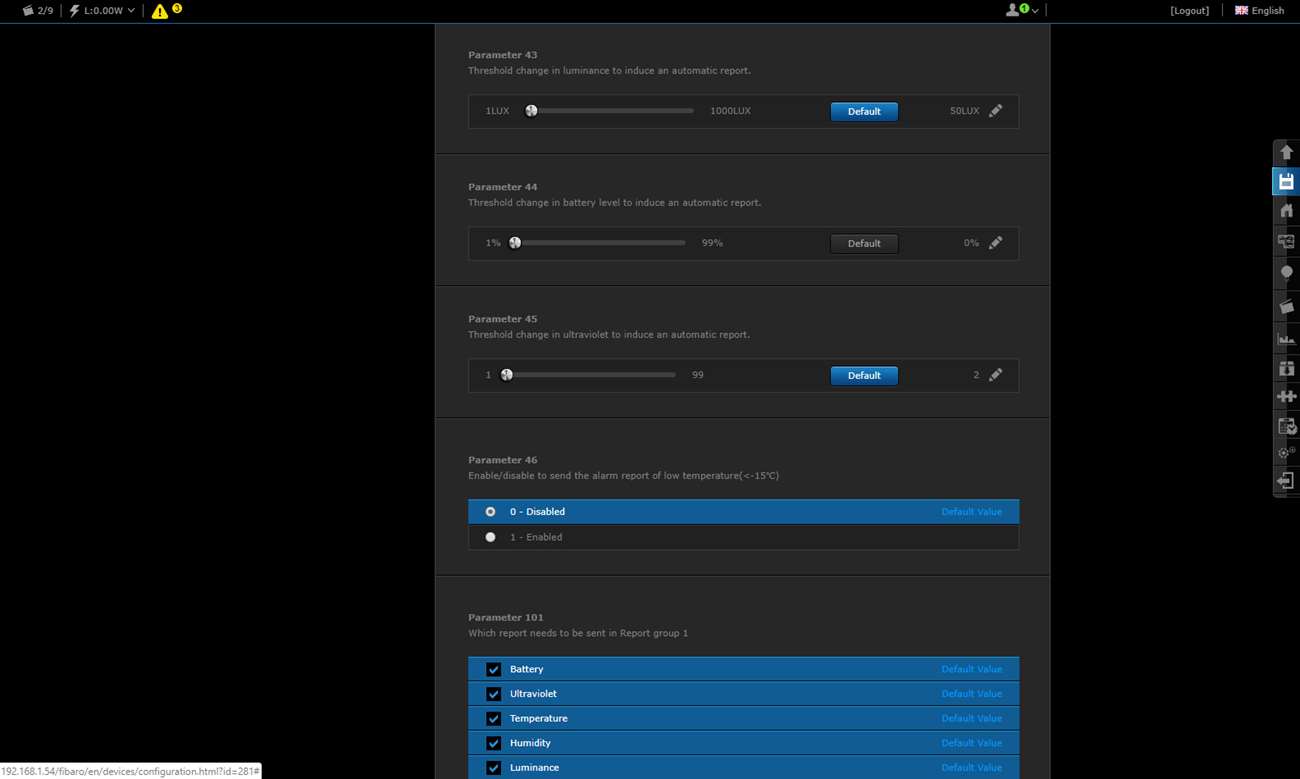Click the save floppy disk icon

tap(1286, 182)
